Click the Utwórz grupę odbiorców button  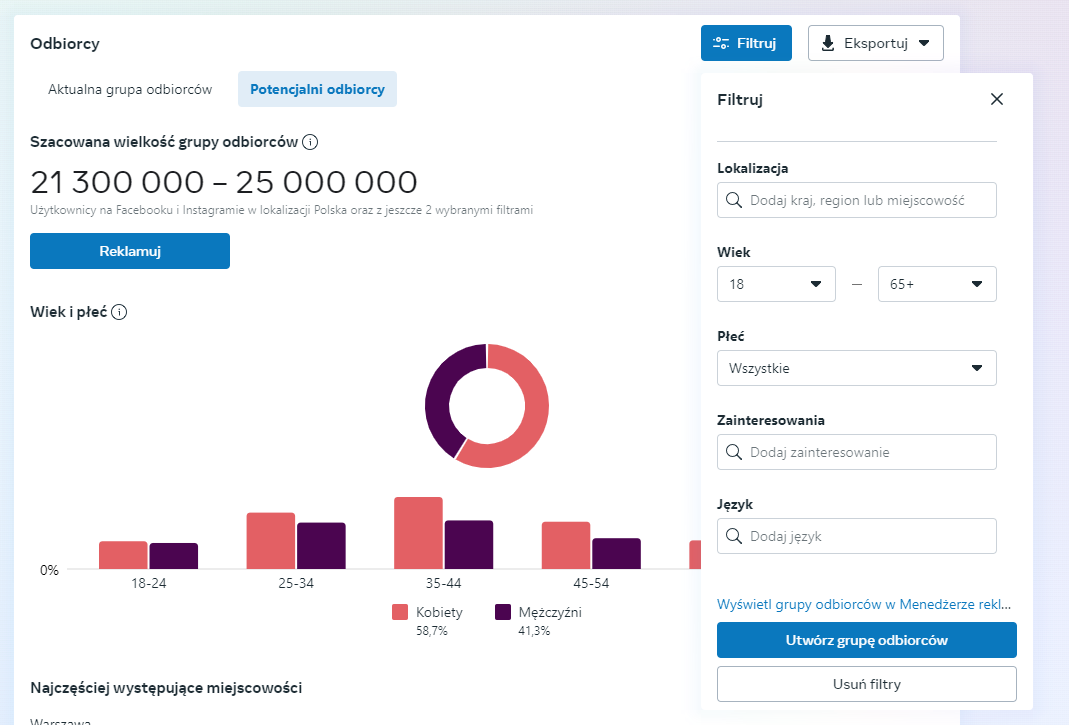[x=866, y=640]
